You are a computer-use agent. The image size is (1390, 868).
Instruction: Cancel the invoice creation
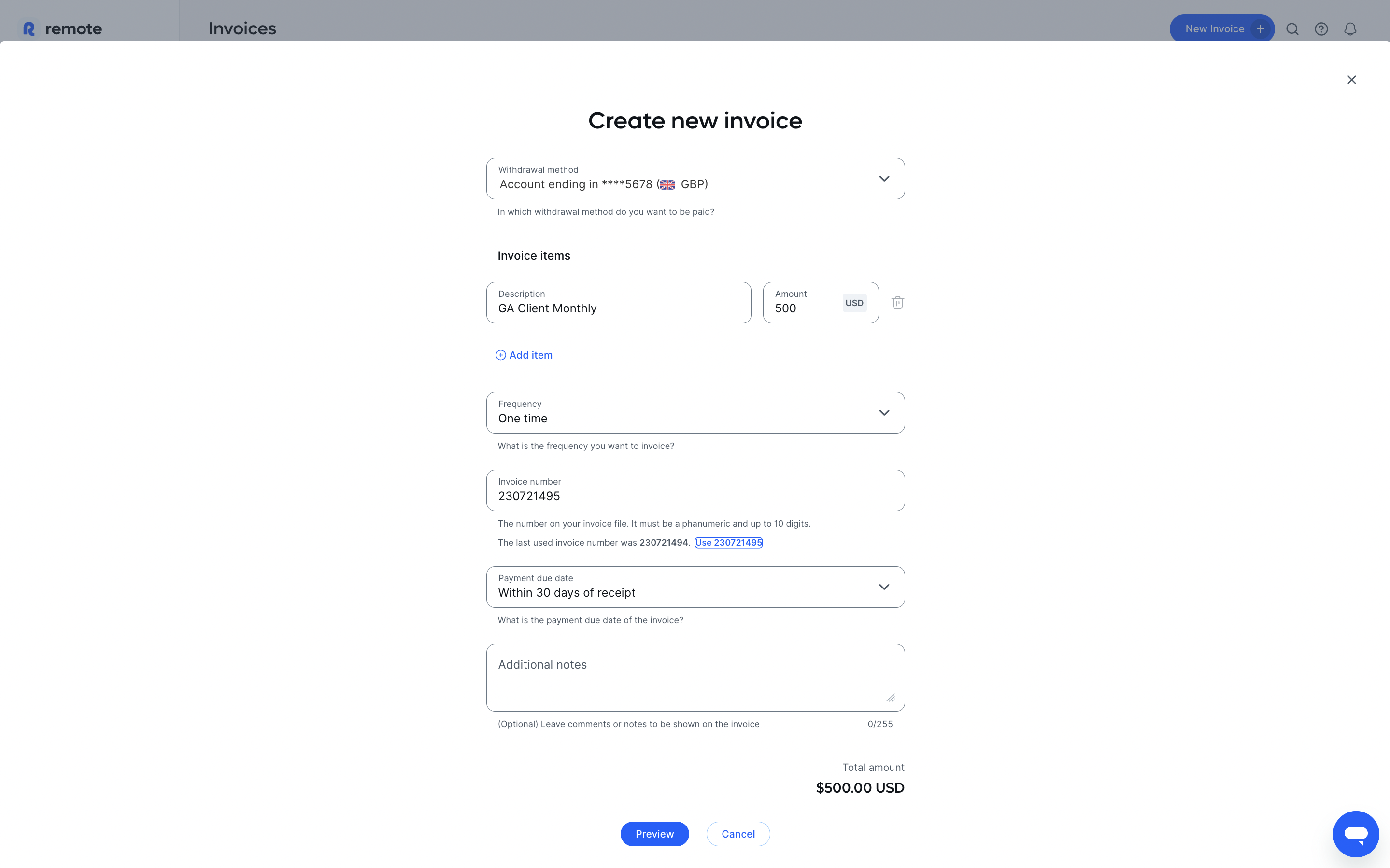pos(738,834)
